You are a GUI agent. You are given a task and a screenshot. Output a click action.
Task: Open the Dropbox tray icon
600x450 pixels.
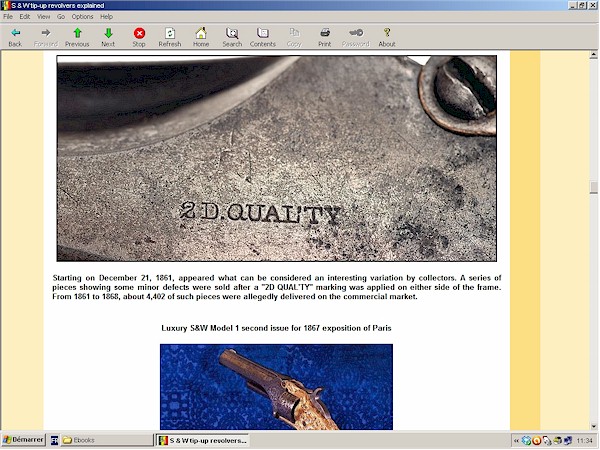pyautogui.click(x=527, y=441)
